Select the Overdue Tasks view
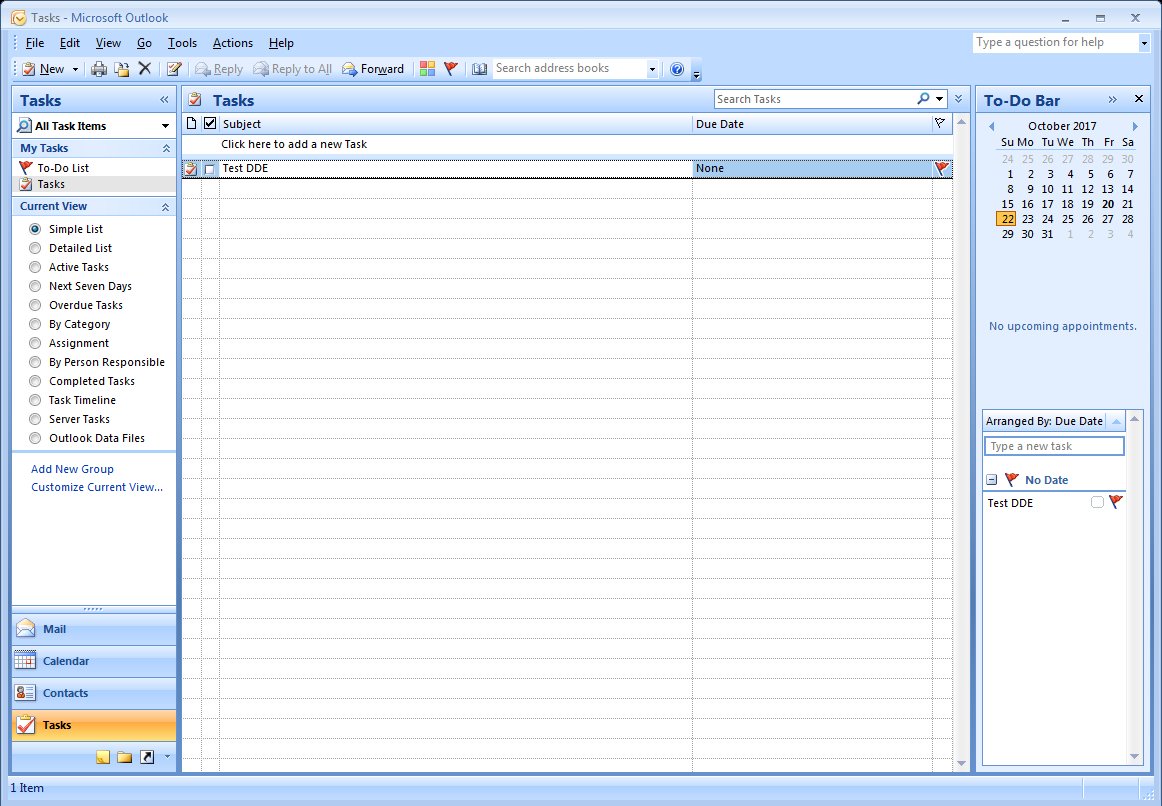 pos(35,305)
